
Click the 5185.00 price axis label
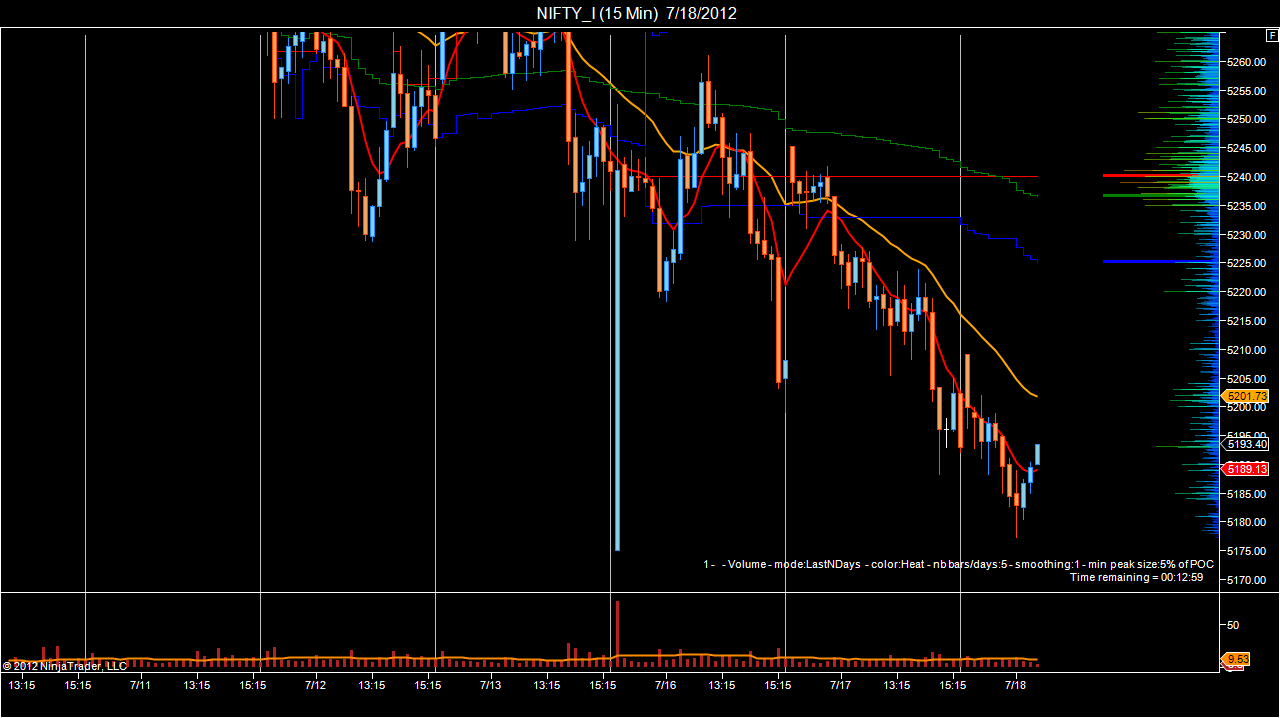click(x=1246, y=494)
